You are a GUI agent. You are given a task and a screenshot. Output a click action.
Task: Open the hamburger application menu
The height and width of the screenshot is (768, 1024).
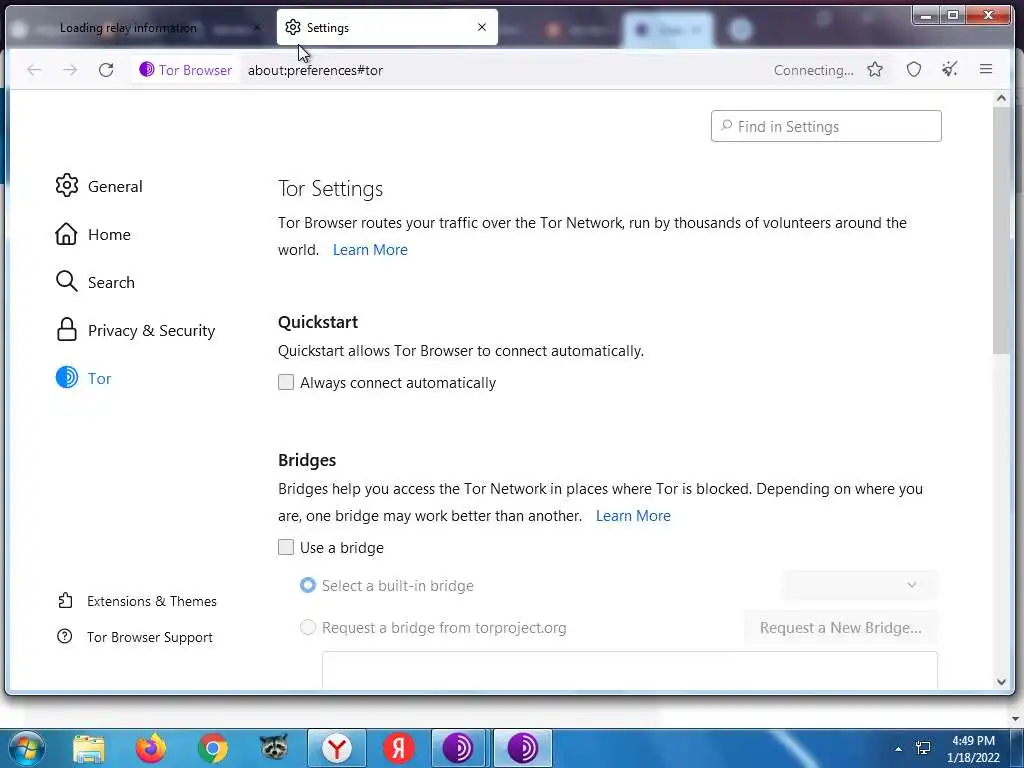pos(986,69)
